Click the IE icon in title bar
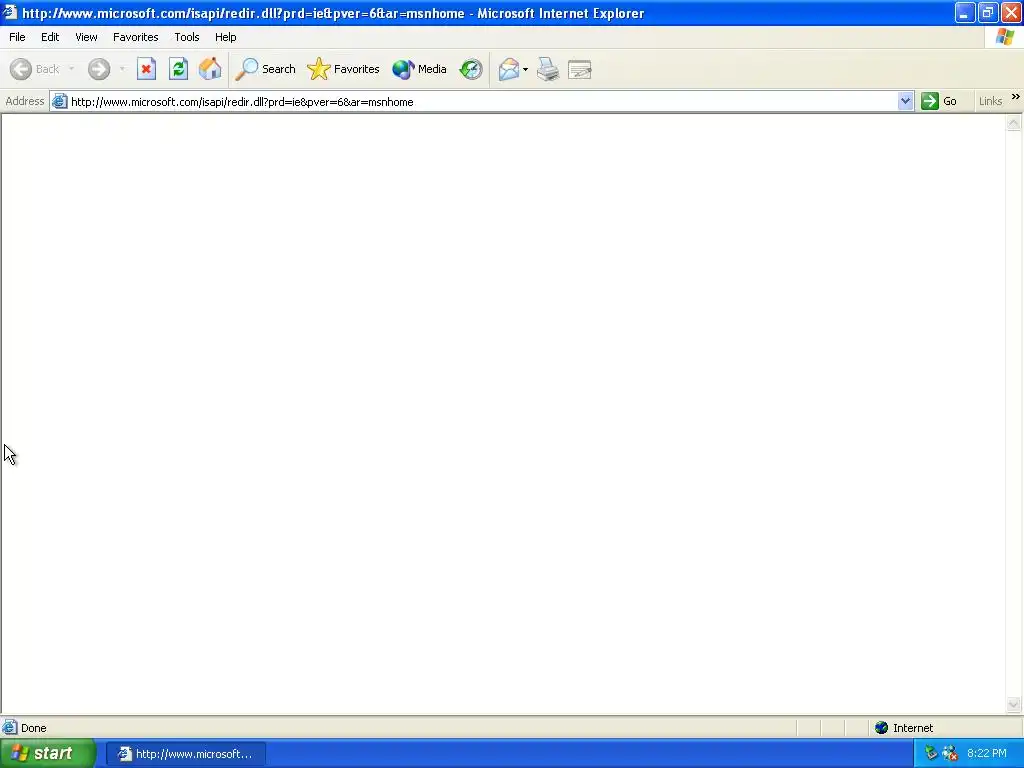The image size is (1024, 768). [x=9, y=13]
